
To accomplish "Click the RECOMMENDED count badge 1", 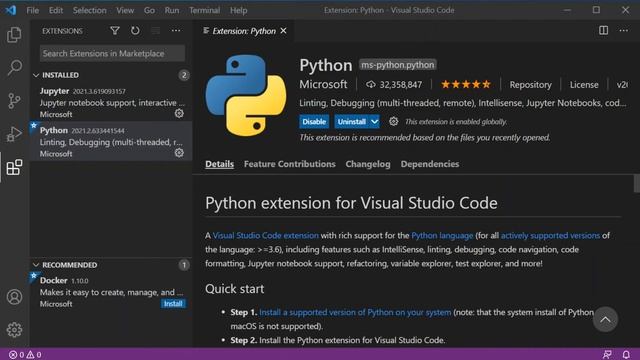I will click(x=184, y=265).
